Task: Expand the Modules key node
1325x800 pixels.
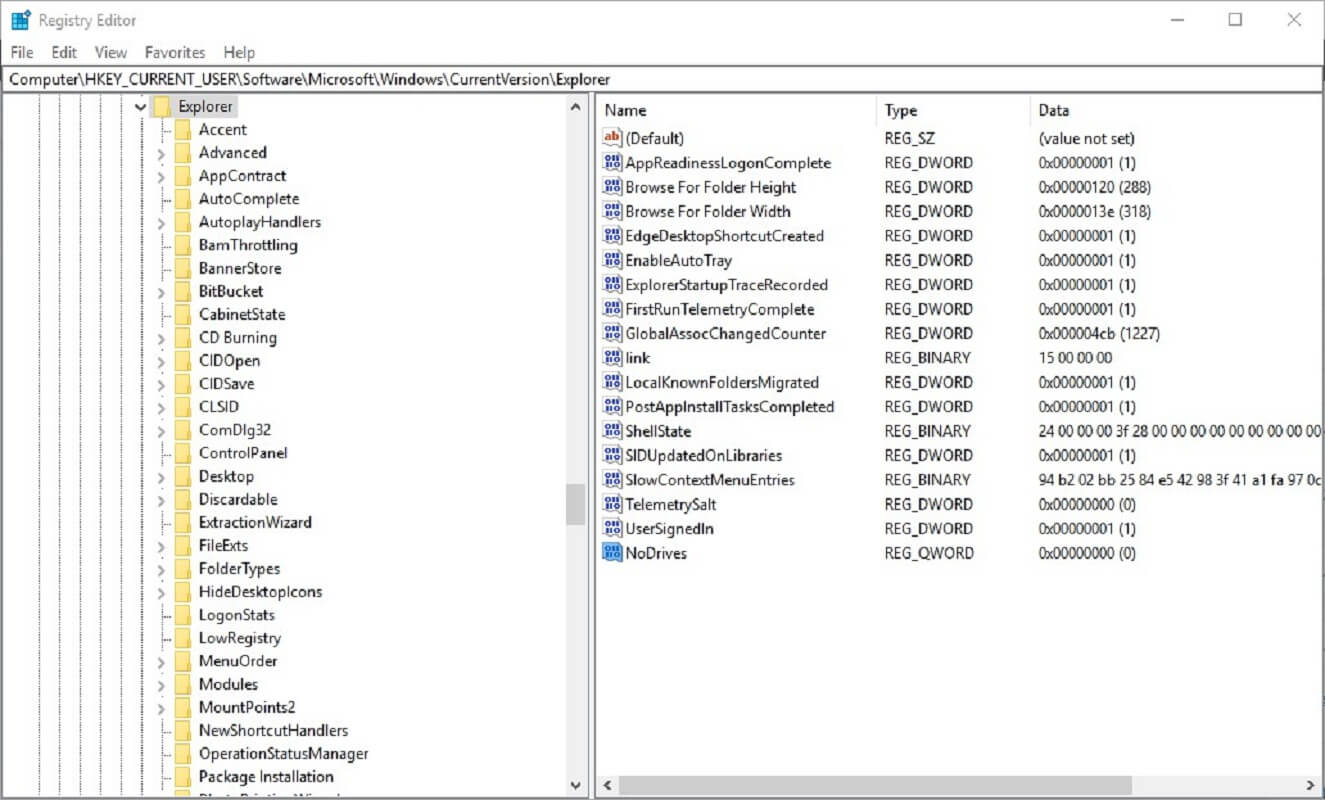Action: (161, 684)
